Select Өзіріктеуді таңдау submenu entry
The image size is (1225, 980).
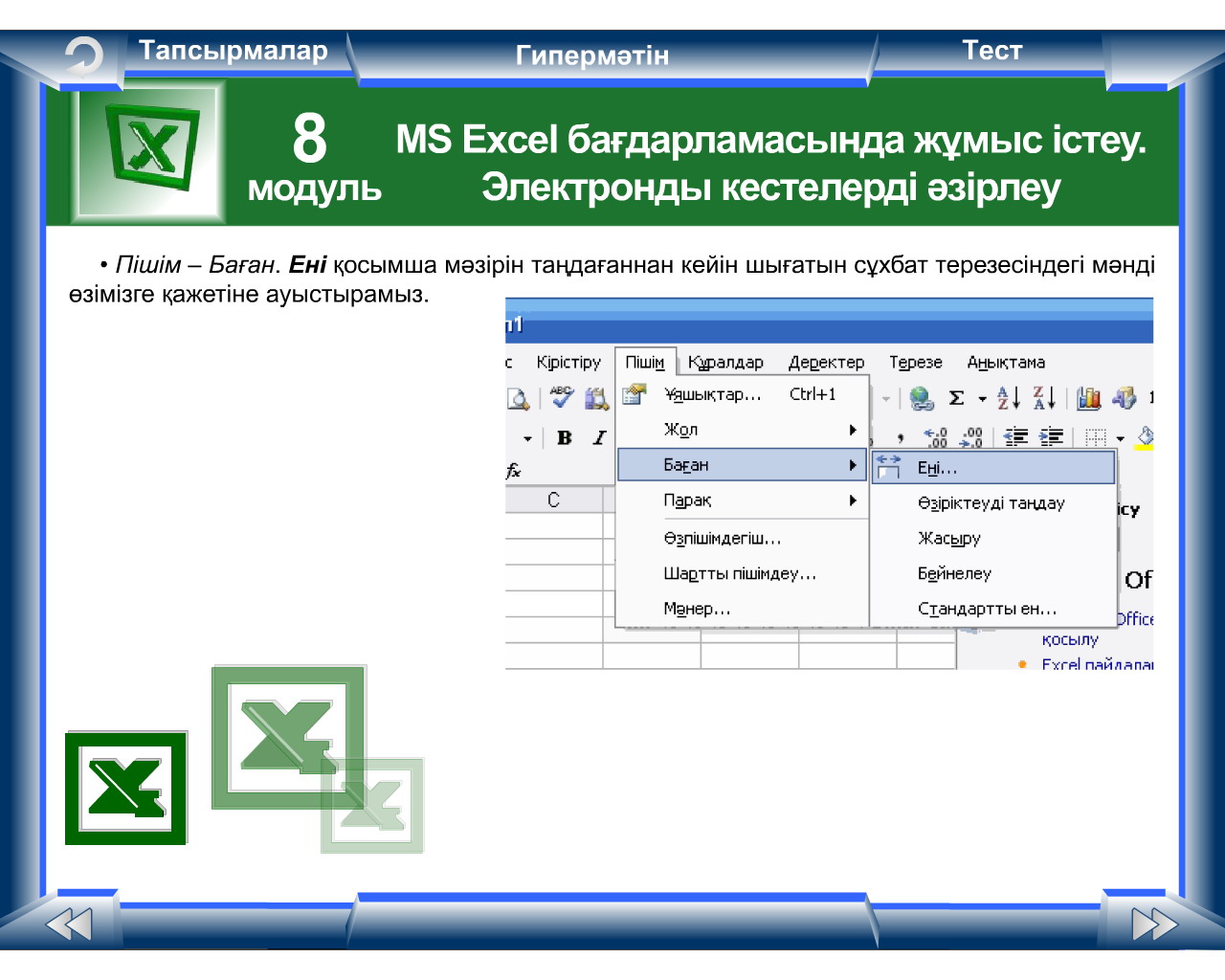tap(993, 503)
